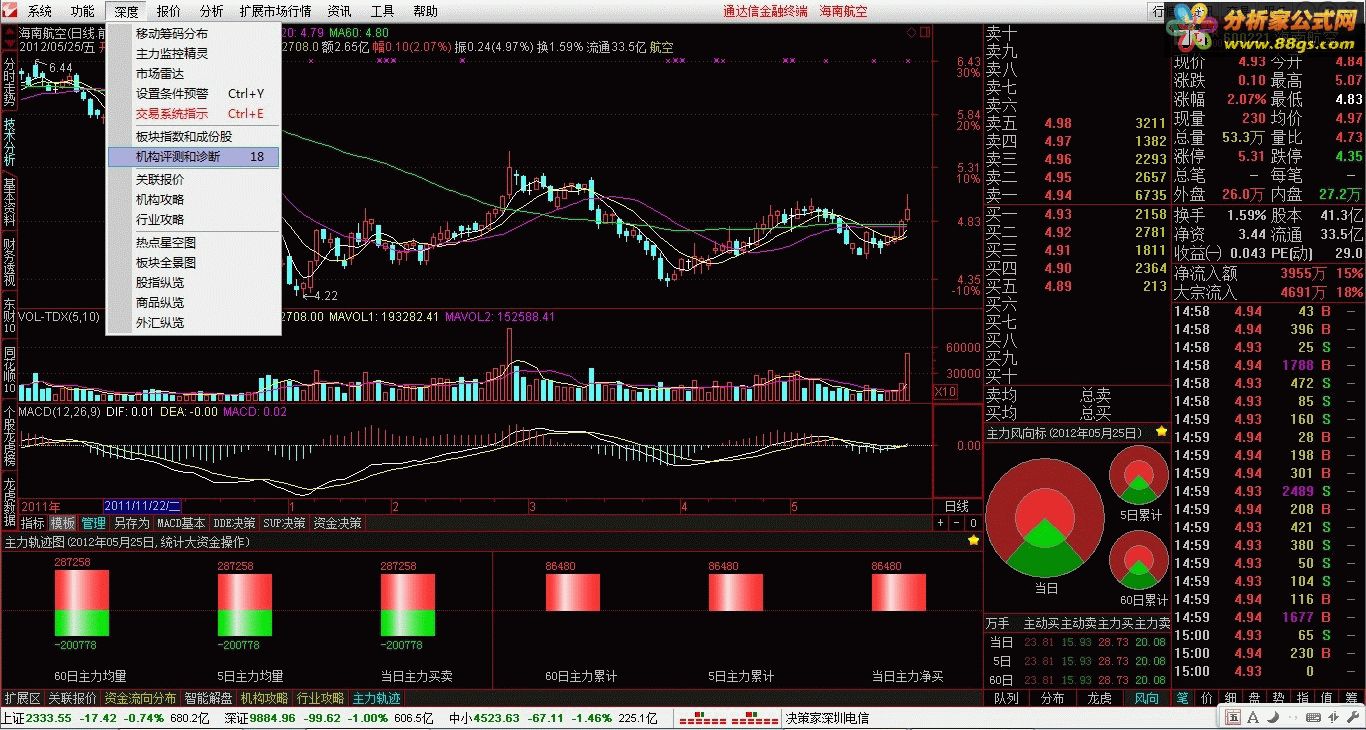1366x730 pixels.
Task: Select the DDE决策 template
Action: (x=234, y=523)
